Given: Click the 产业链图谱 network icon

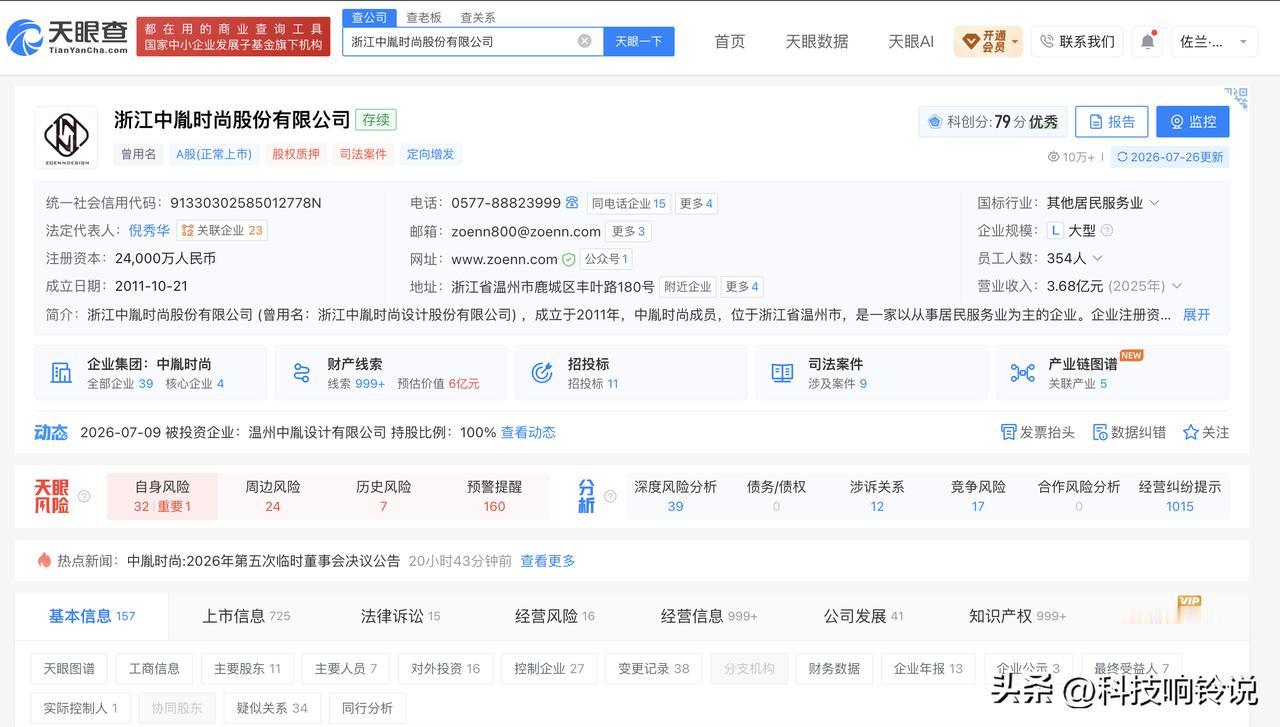Looking at the screenshot, I should click(x=1022, y=373).
